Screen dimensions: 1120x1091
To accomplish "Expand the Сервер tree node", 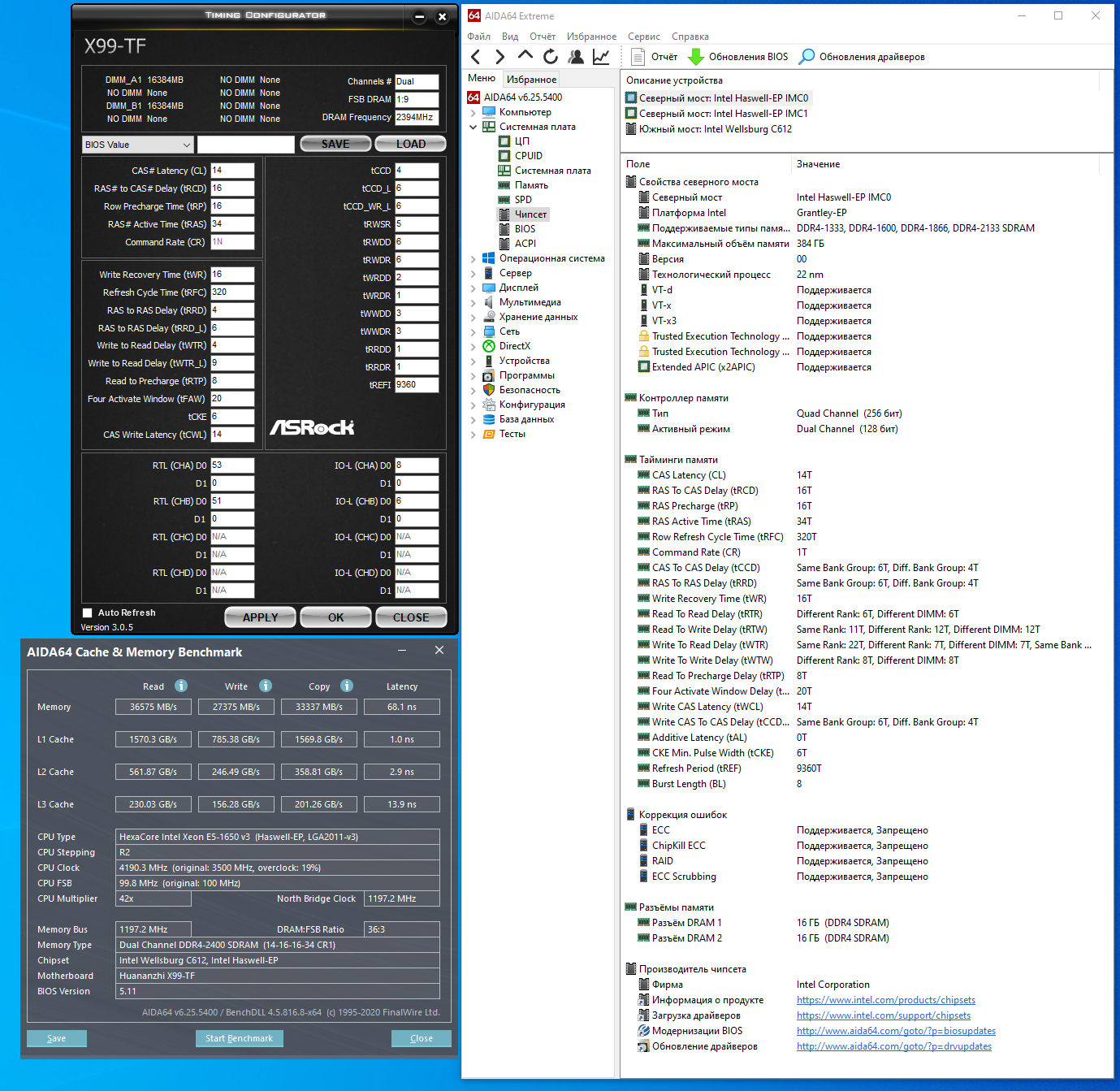I will click(x=474, y=273).
